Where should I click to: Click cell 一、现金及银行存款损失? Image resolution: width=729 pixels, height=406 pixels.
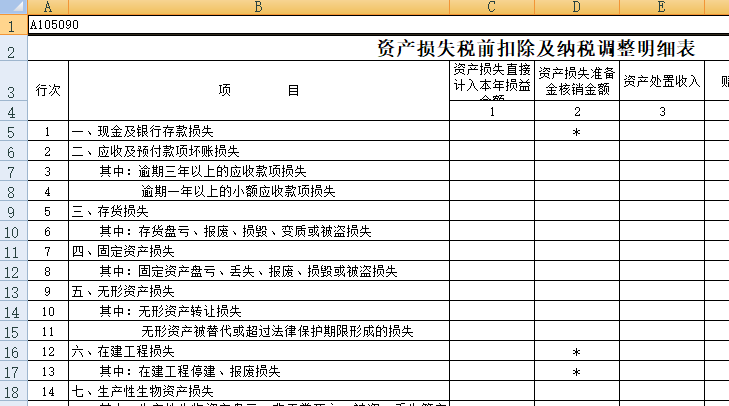(x=259, y=131)
